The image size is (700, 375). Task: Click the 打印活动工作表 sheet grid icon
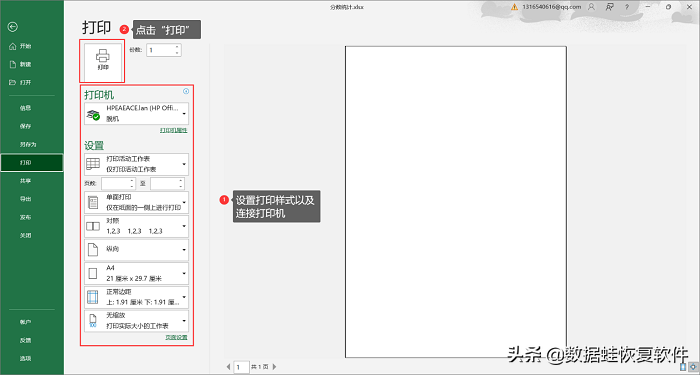[x=93, y=164]
